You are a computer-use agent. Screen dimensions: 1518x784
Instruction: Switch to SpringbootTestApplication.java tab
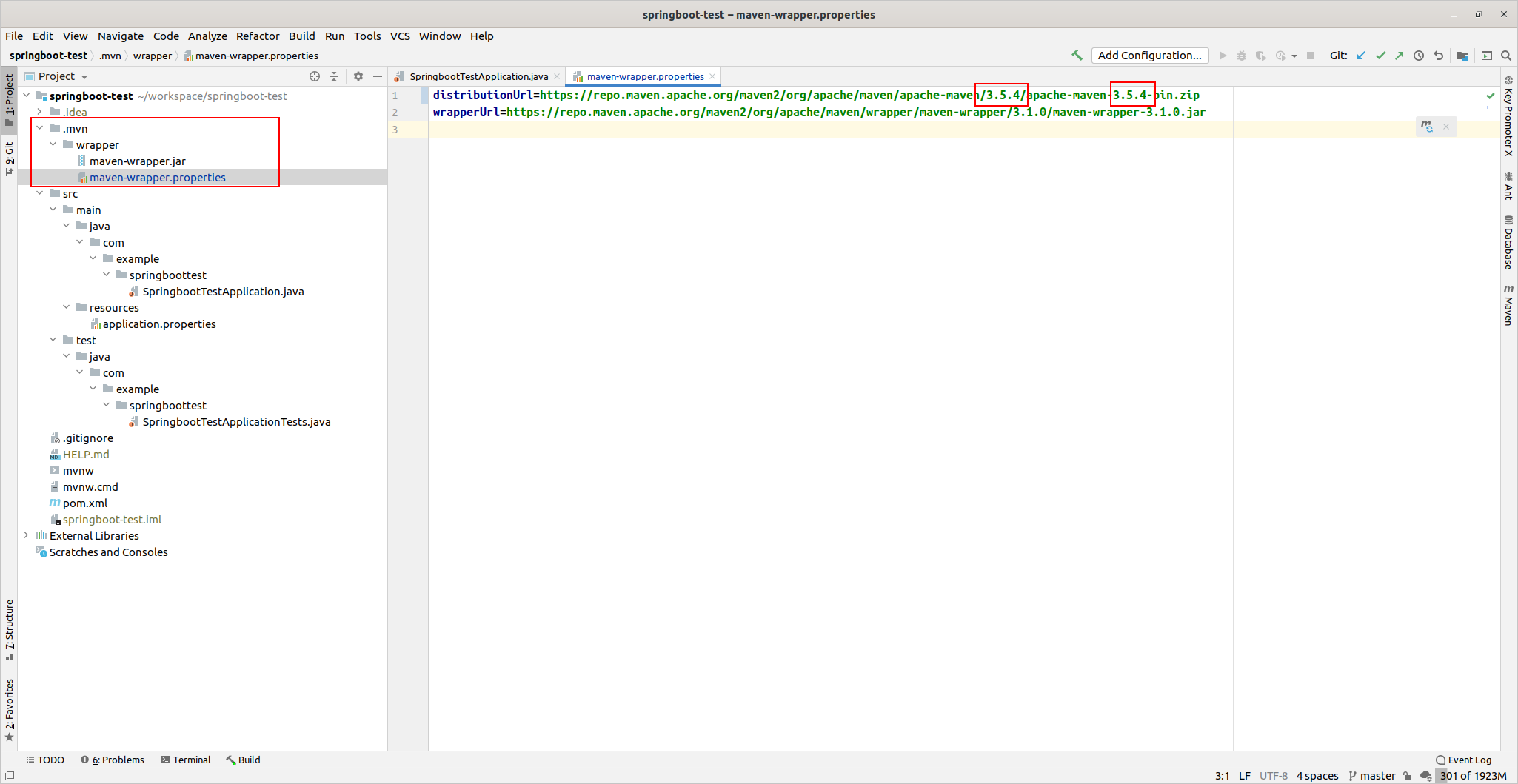point(478,76)
